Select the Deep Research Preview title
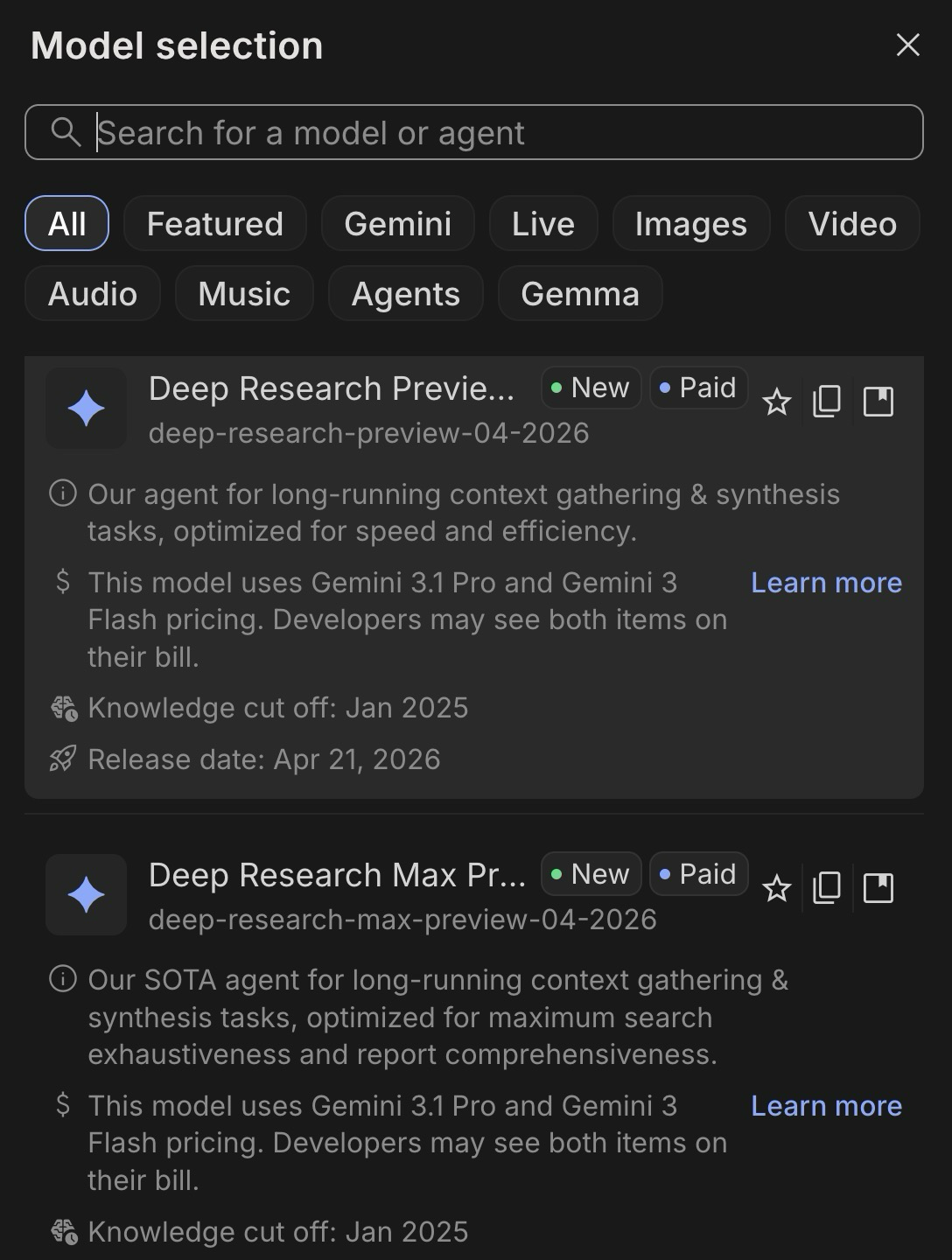Image resolution: width=952 pixels, height=1260 pixels. (x=332, y=388)
